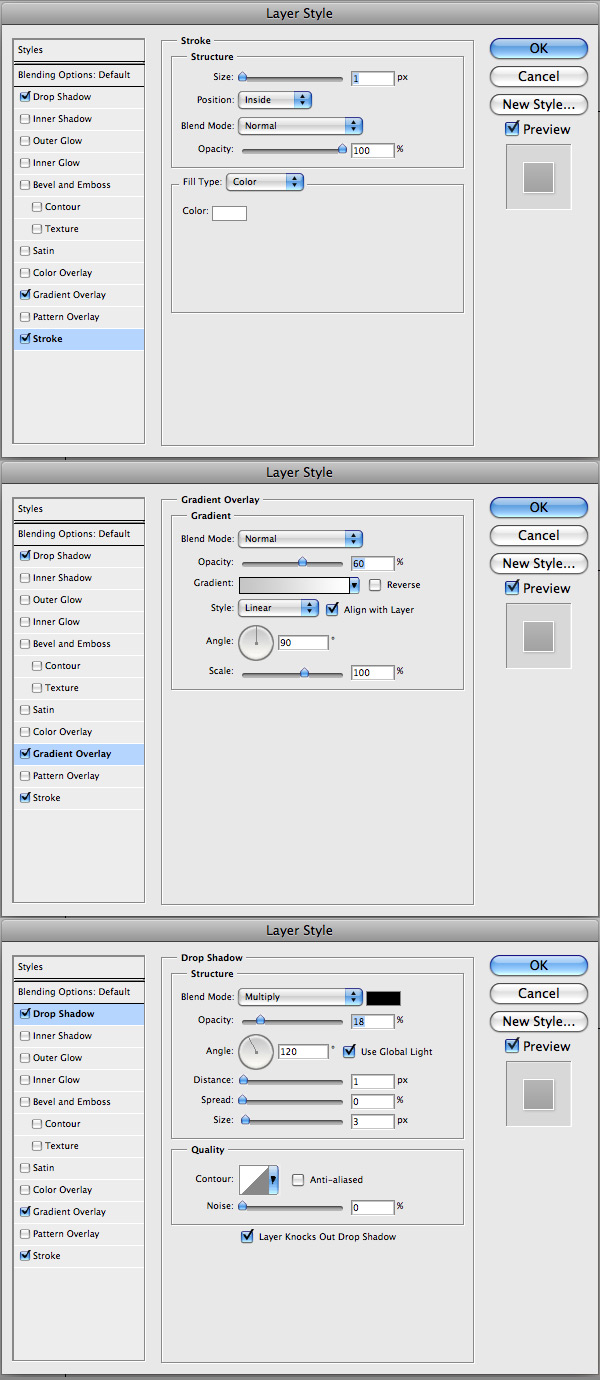Viewport: 600px width, 1380px height.
Task: Open the gradient editor bar in Gradient Overlay
Action: [293, 585]
